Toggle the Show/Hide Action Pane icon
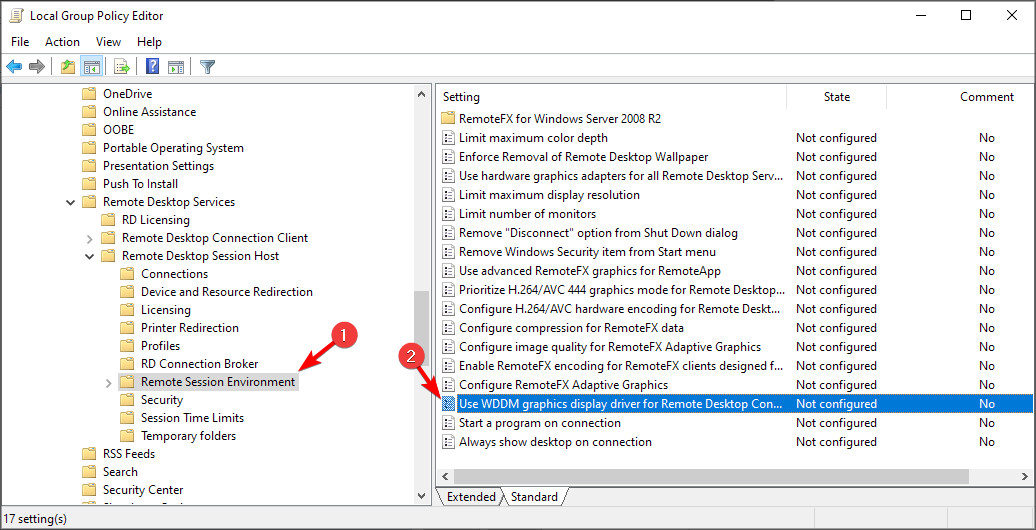The height and width of the screenshot is (530, 1036). point(176,67)
